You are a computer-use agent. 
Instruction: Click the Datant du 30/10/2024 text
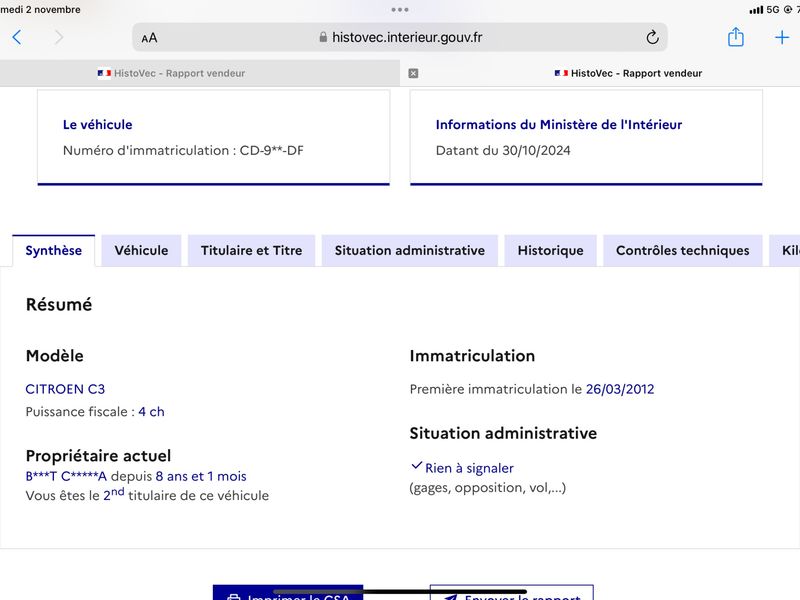click(x=503, y=151)
